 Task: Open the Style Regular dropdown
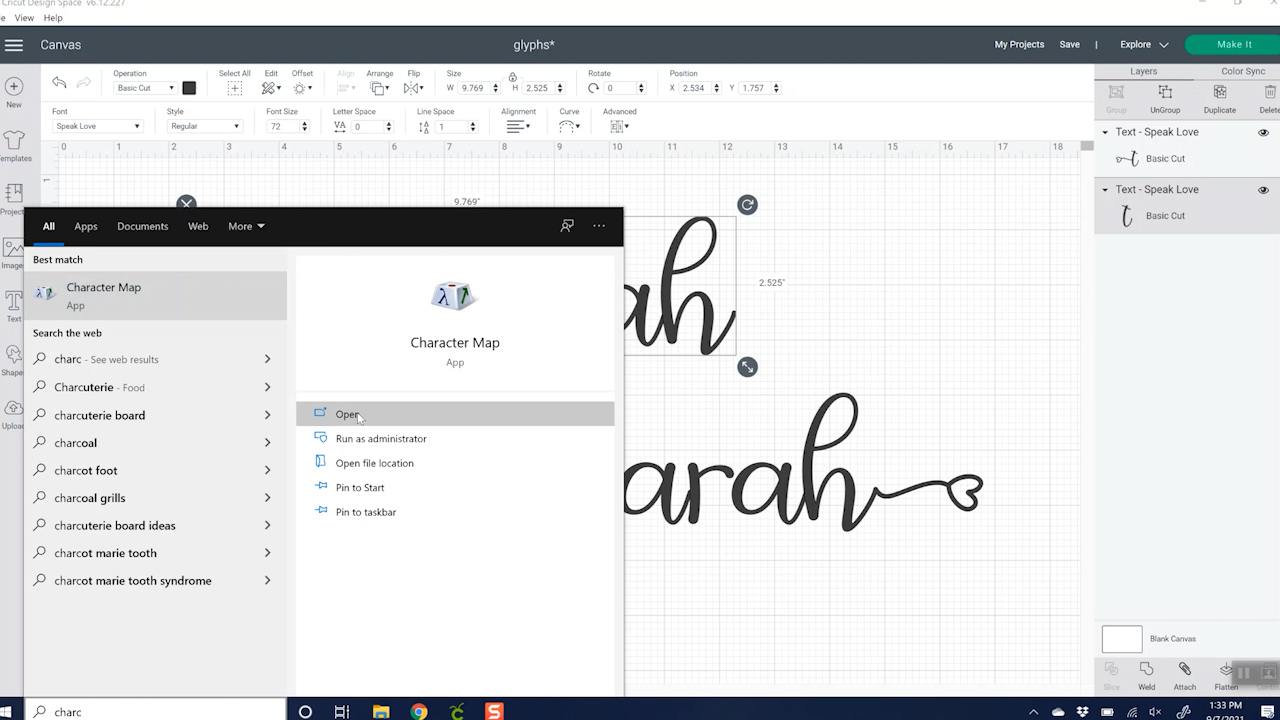(204, 126)
